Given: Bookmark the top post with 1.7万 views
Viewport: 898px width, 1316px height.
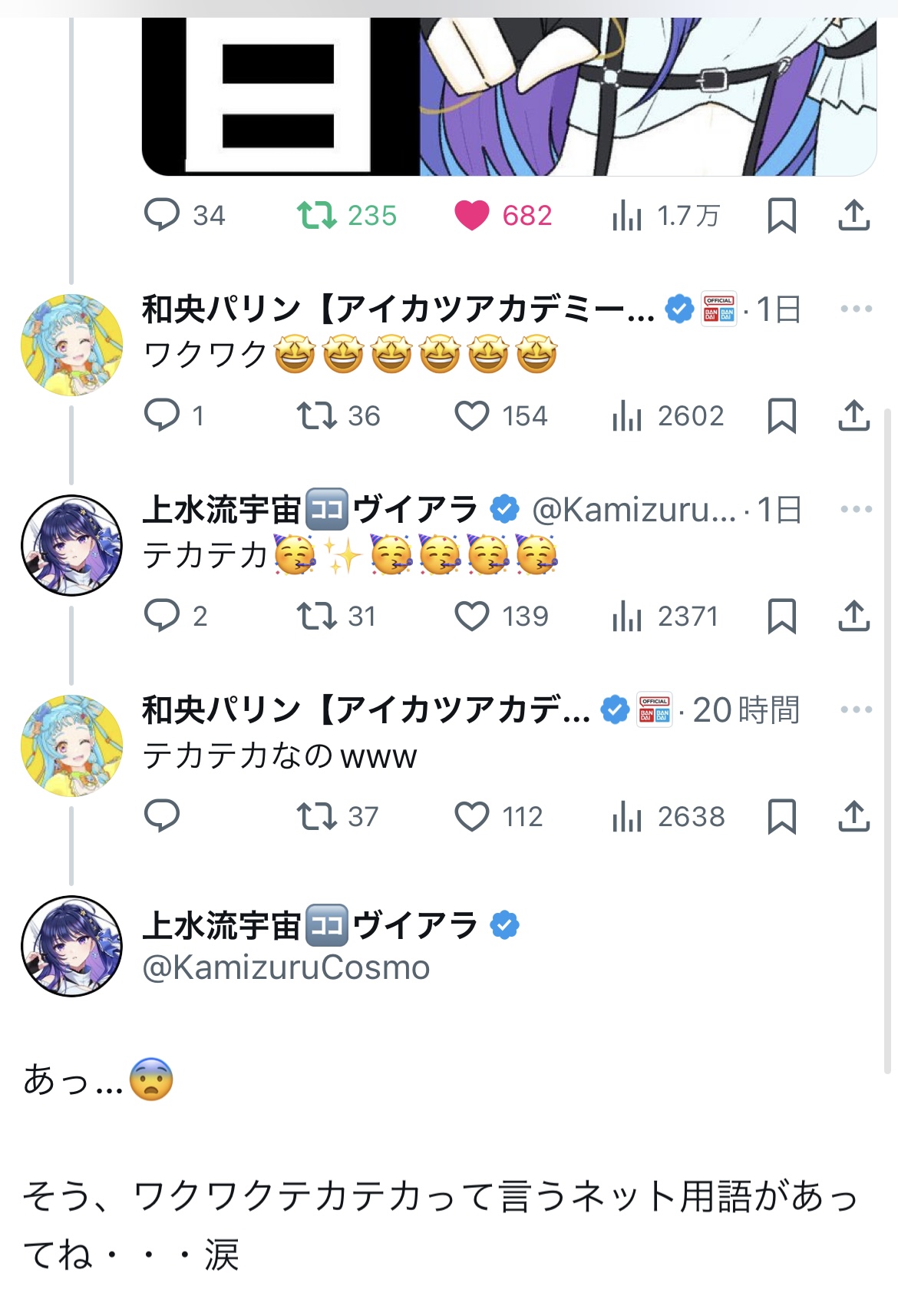Looking at the screenshot, I should [781, 216].
